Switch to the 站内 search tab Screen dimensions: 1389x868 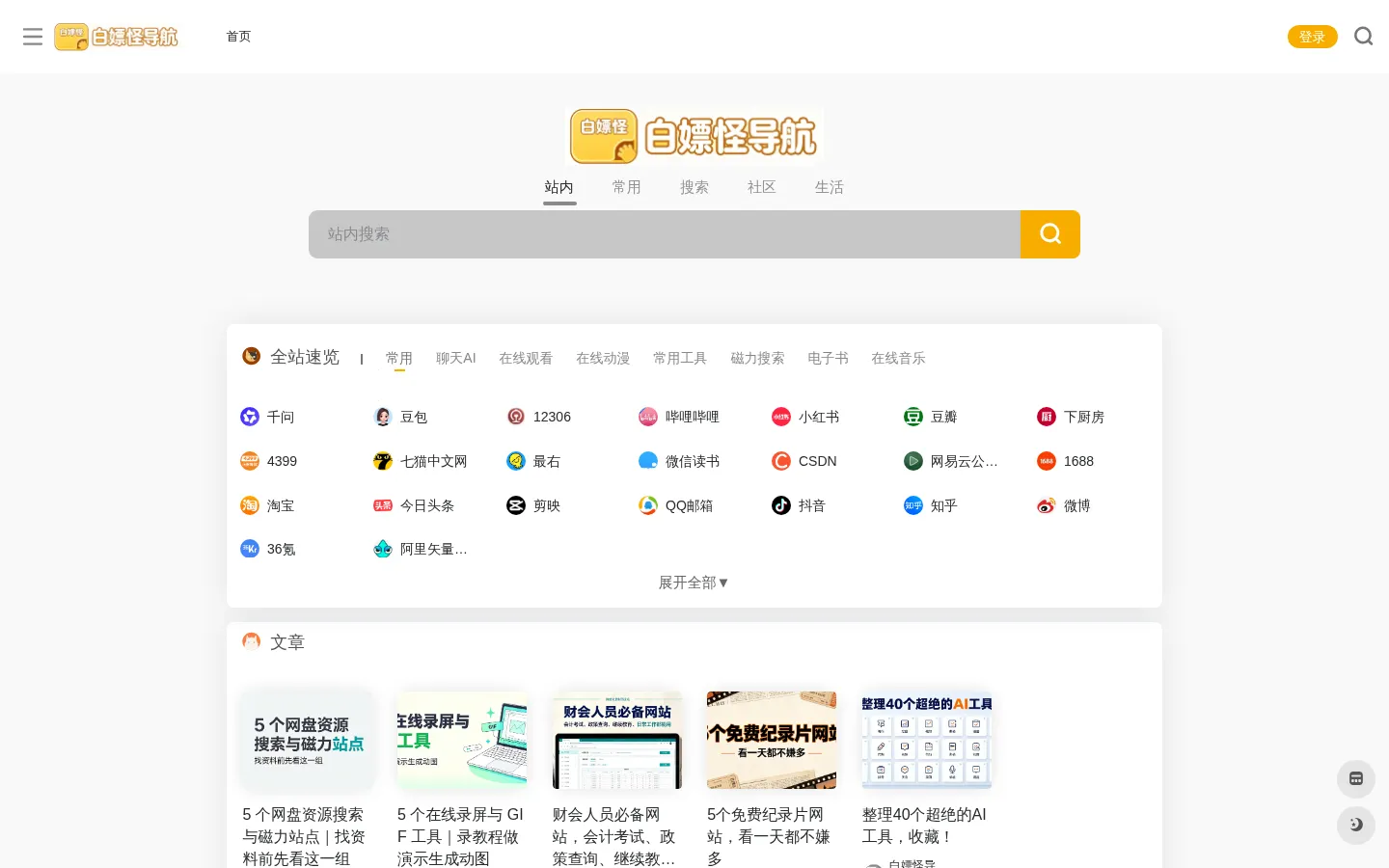[x=559, y=187]
